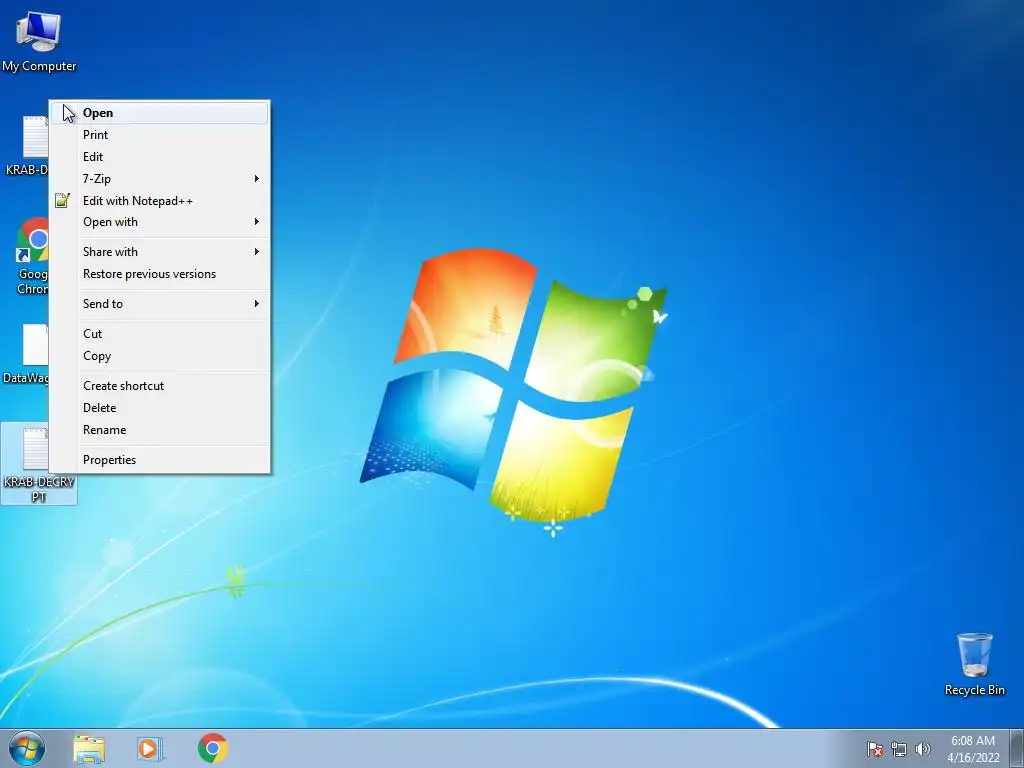Open the Recycle Bin icon
The height and width of the screenshot is (768, 1024).
pyautogui.click(x=974, y=664)
